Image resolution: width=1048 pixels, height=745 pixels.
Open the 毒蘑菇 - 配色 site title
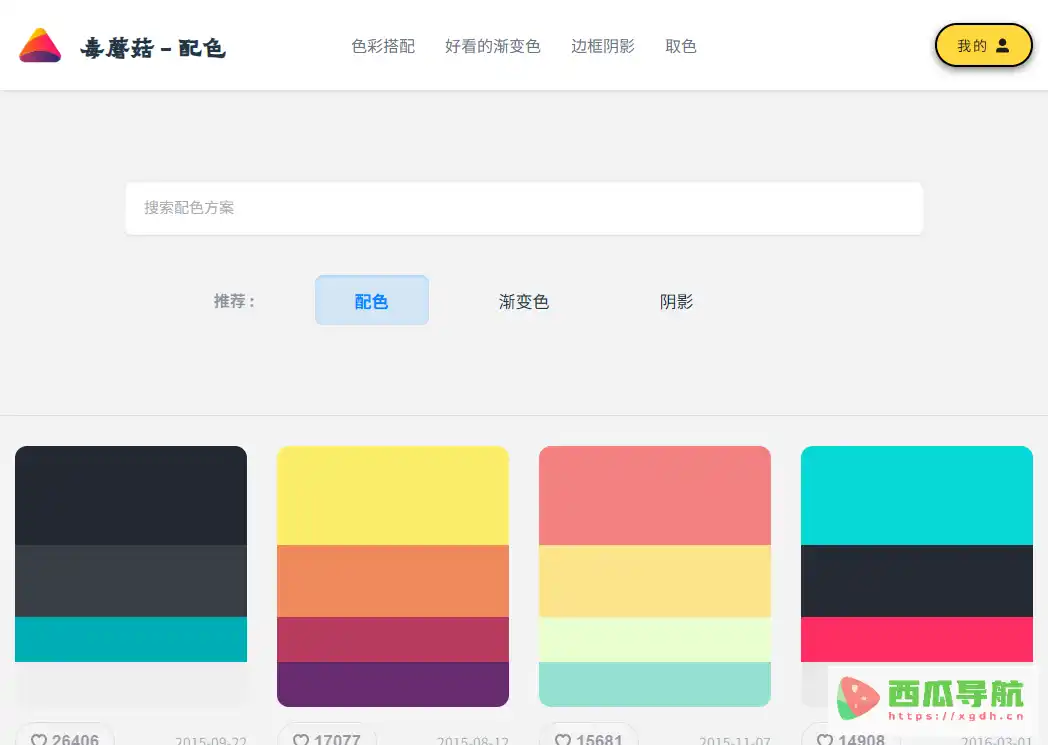pyautogui.click(x=153, y=47)
